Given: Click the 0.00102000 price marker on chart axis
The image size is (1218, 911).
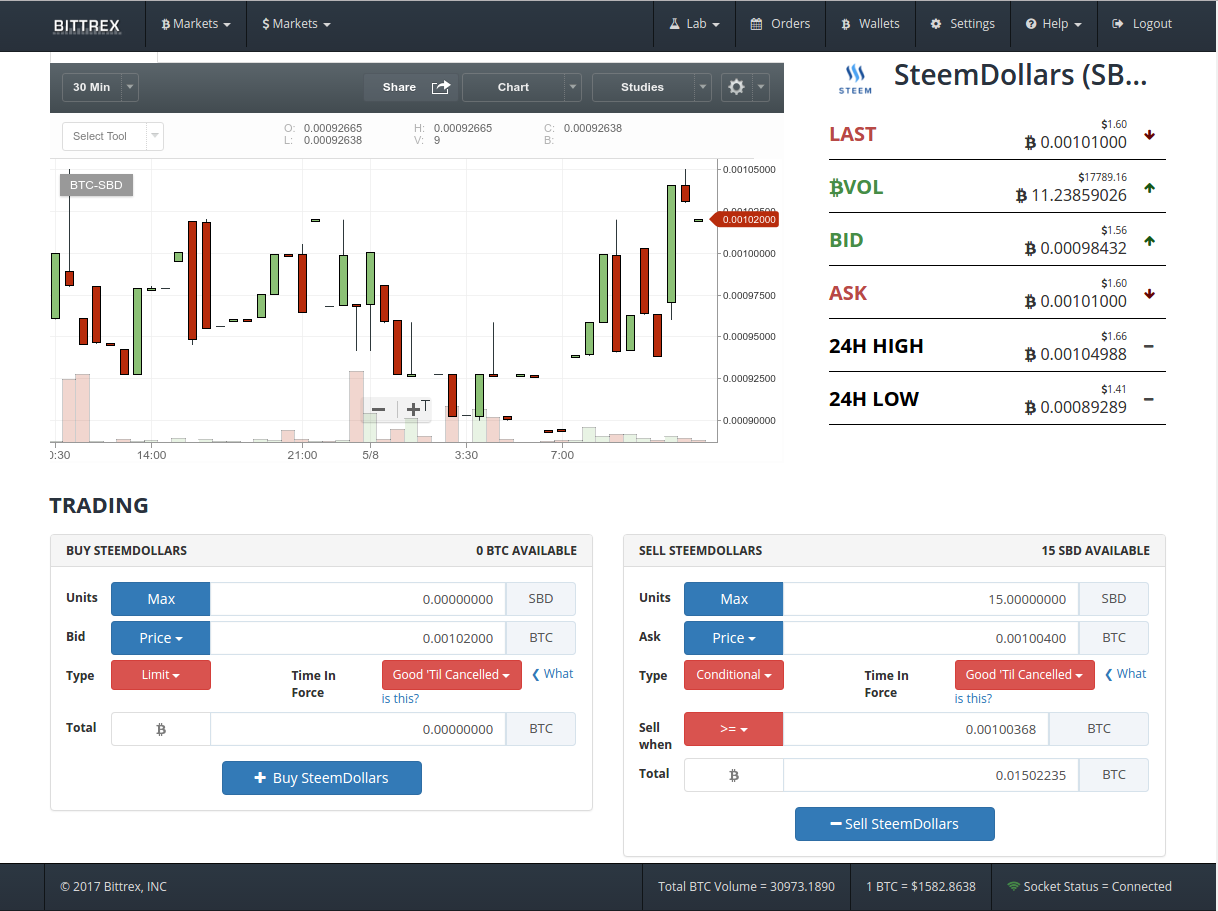Looking at the screenshot, I should click(x=743, y=219).
